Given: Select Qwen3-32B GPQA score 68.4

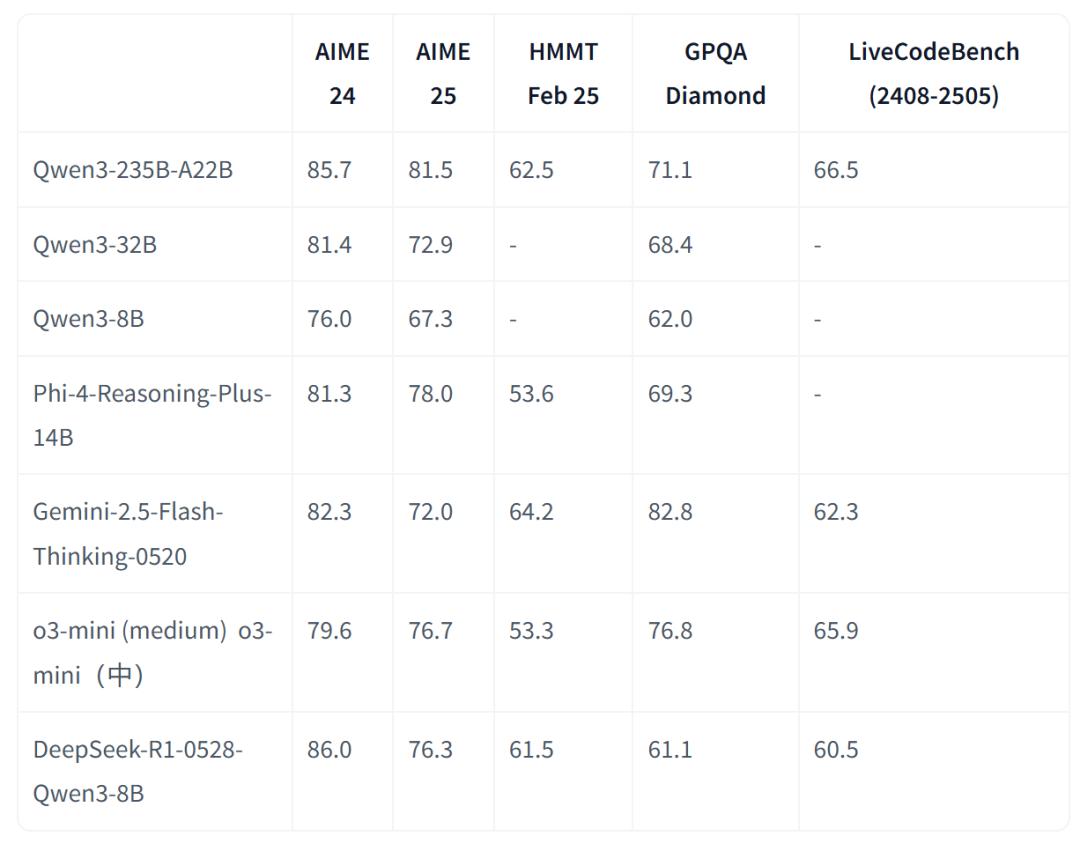Looking at the screenshot, I should point(670,245).
